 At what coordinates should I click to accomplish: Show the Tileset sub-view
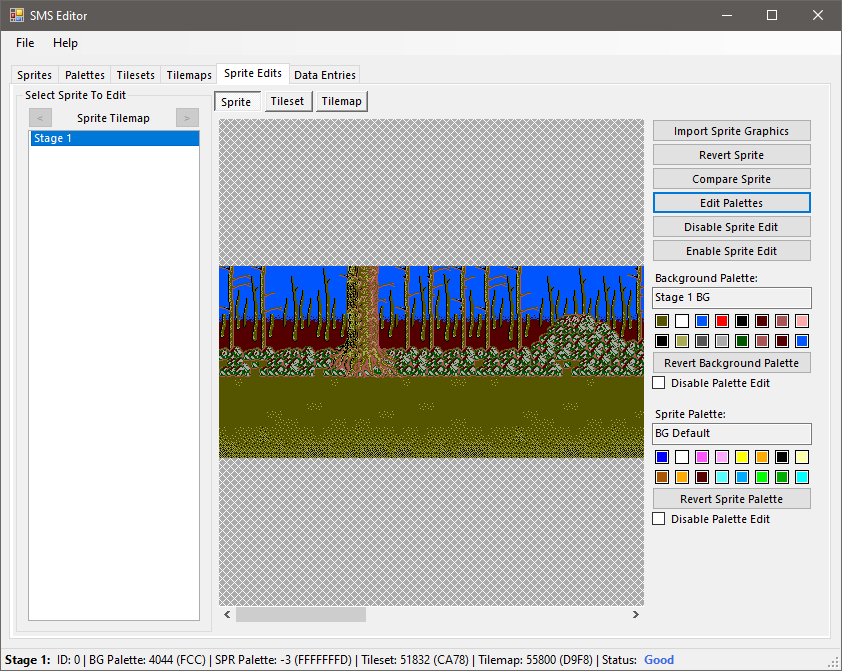pyautogui.click(x=287, y=101)
